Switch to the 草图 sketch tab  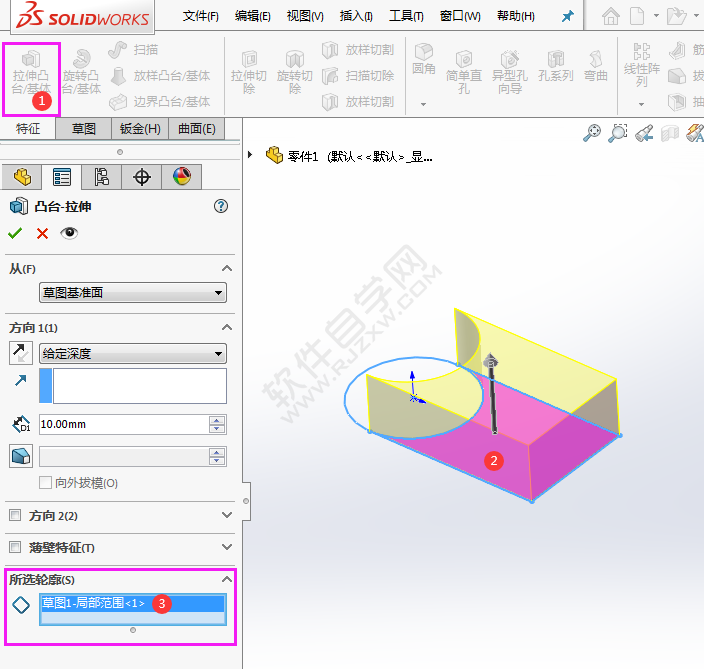[84, 129]
